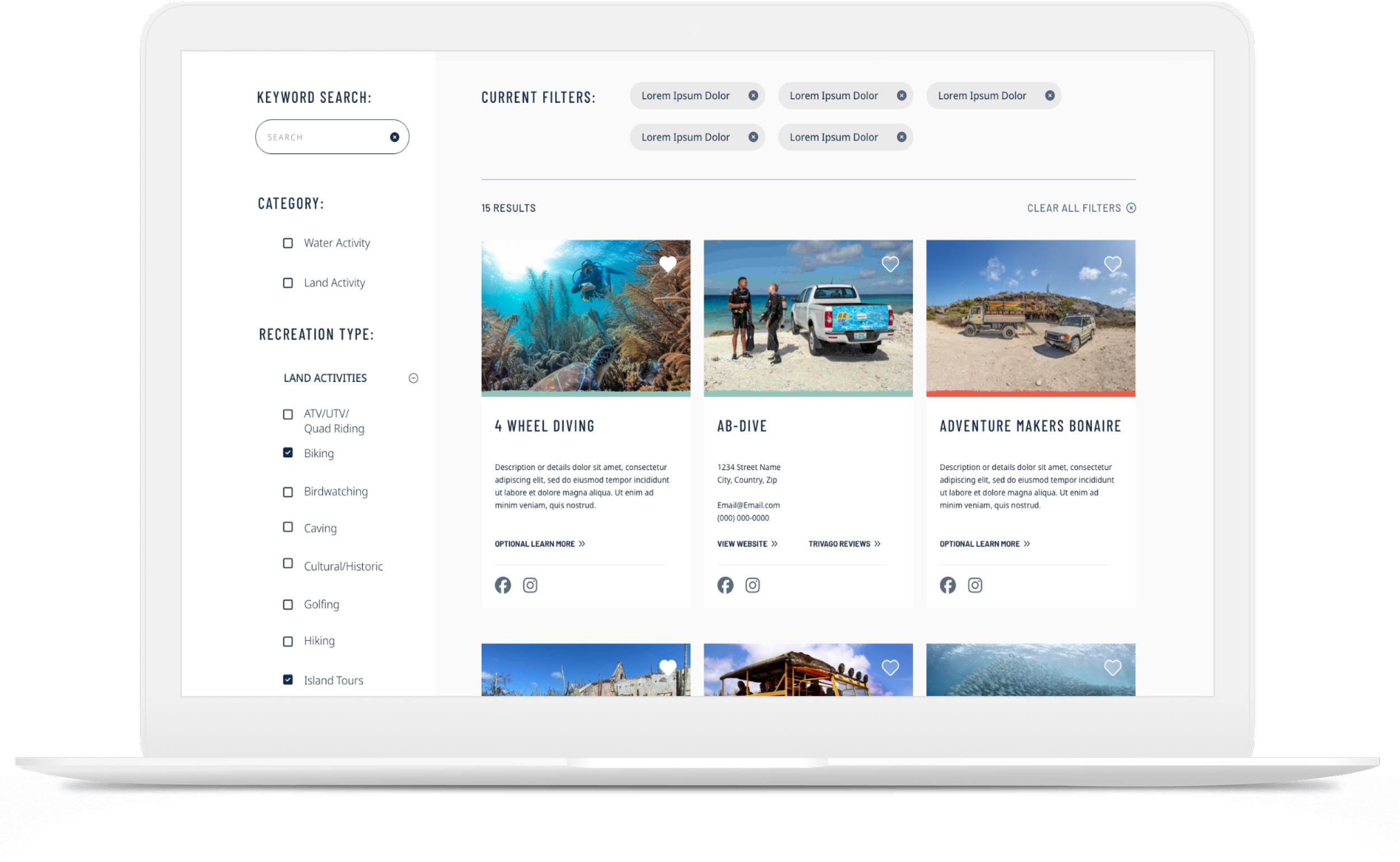
Task: Open Facebook link on 4 Wheel Diving
Action: pyautogui.click(x=502, y=585)
